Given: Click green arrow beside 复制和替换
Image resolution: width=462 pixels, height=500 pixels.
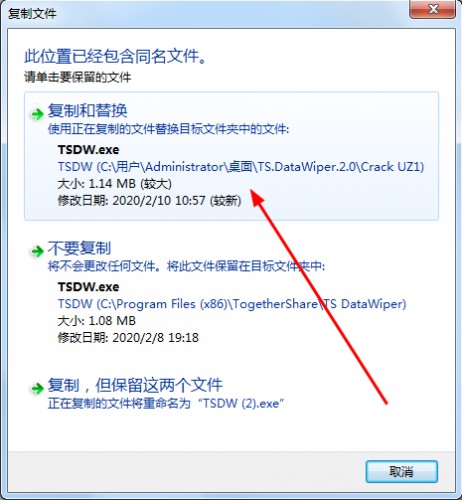Looking at the screenshot, I should [x=37, y=114].
